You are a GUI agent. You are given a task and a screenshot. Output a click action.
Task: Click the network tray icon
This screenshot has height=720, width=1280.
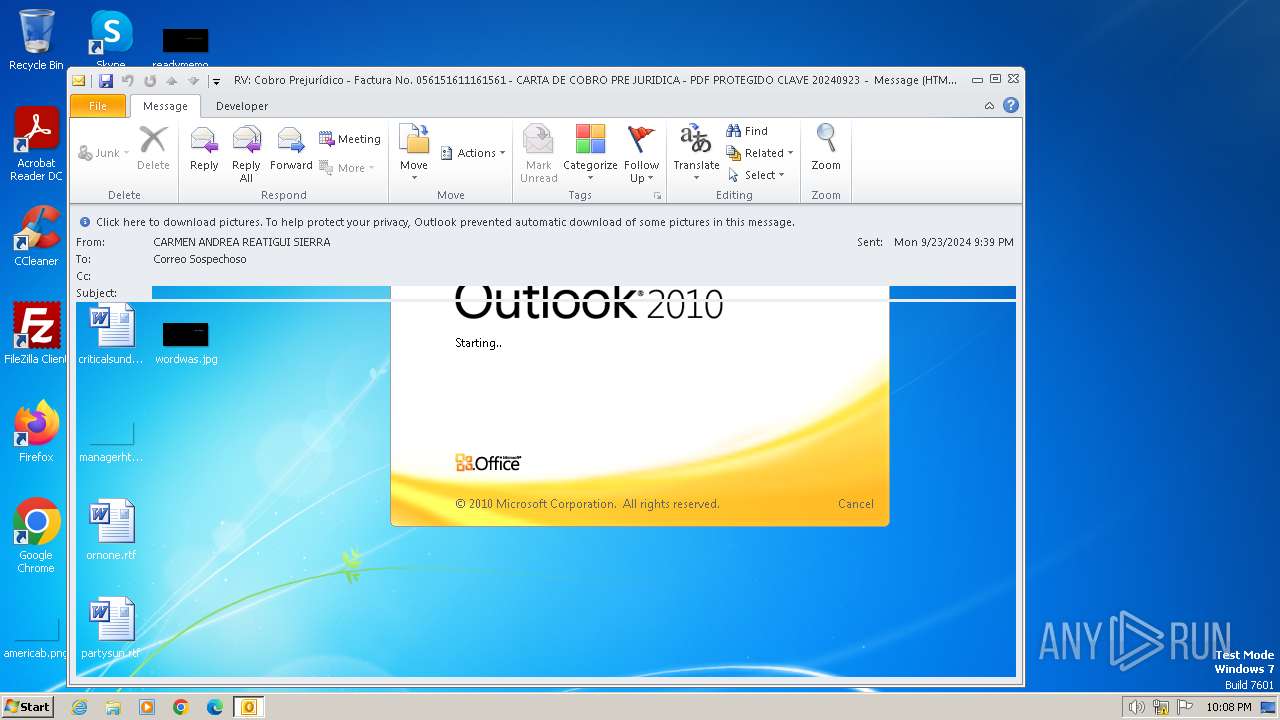pyautogui.click(x=1160, y=707)
